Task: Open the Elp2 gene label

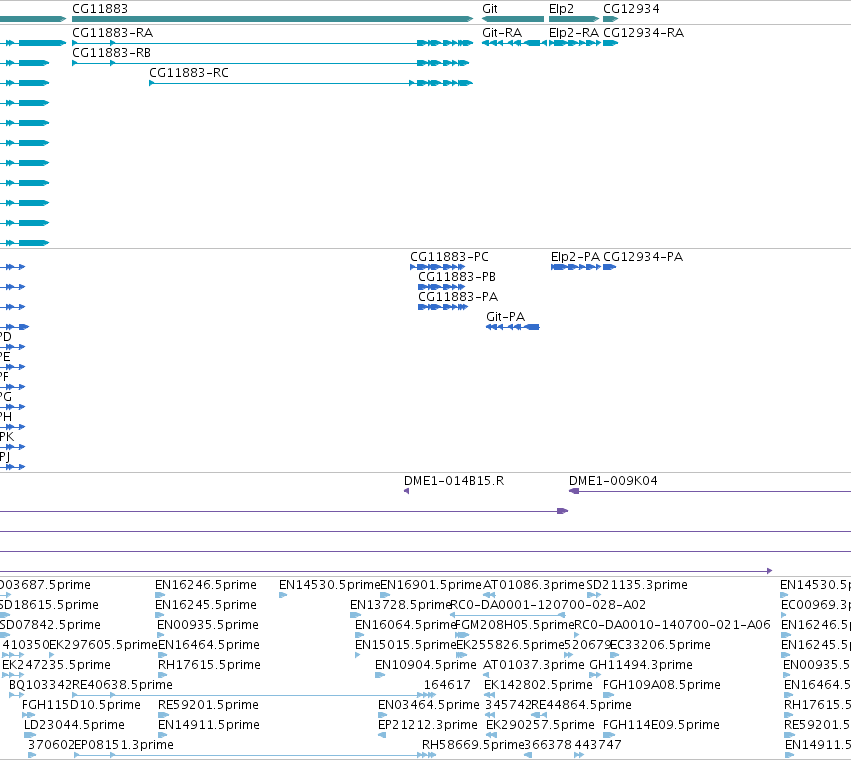Action: pos(561,9)
